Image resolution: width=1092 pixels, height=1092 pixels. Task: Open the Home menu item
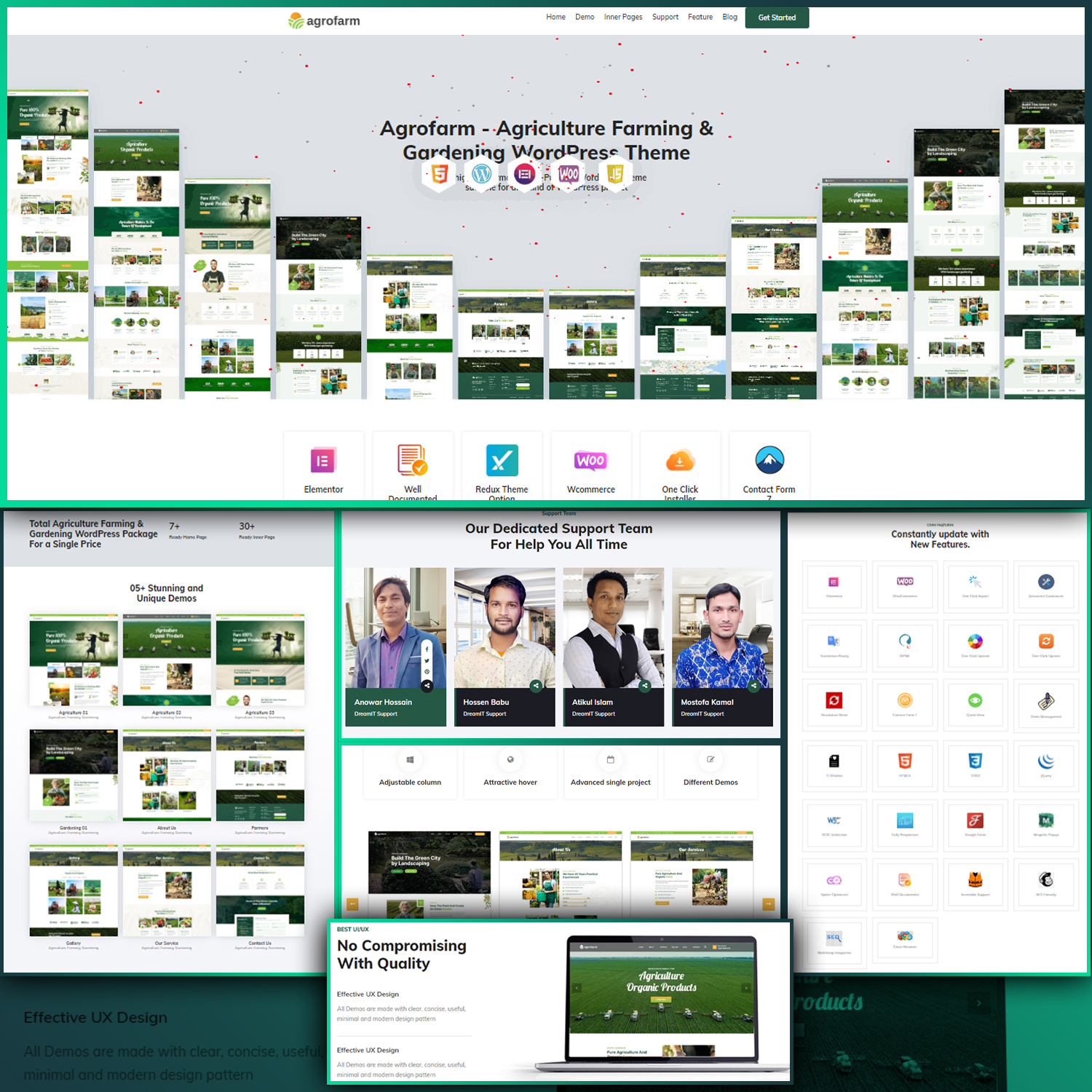coord(555,17)
